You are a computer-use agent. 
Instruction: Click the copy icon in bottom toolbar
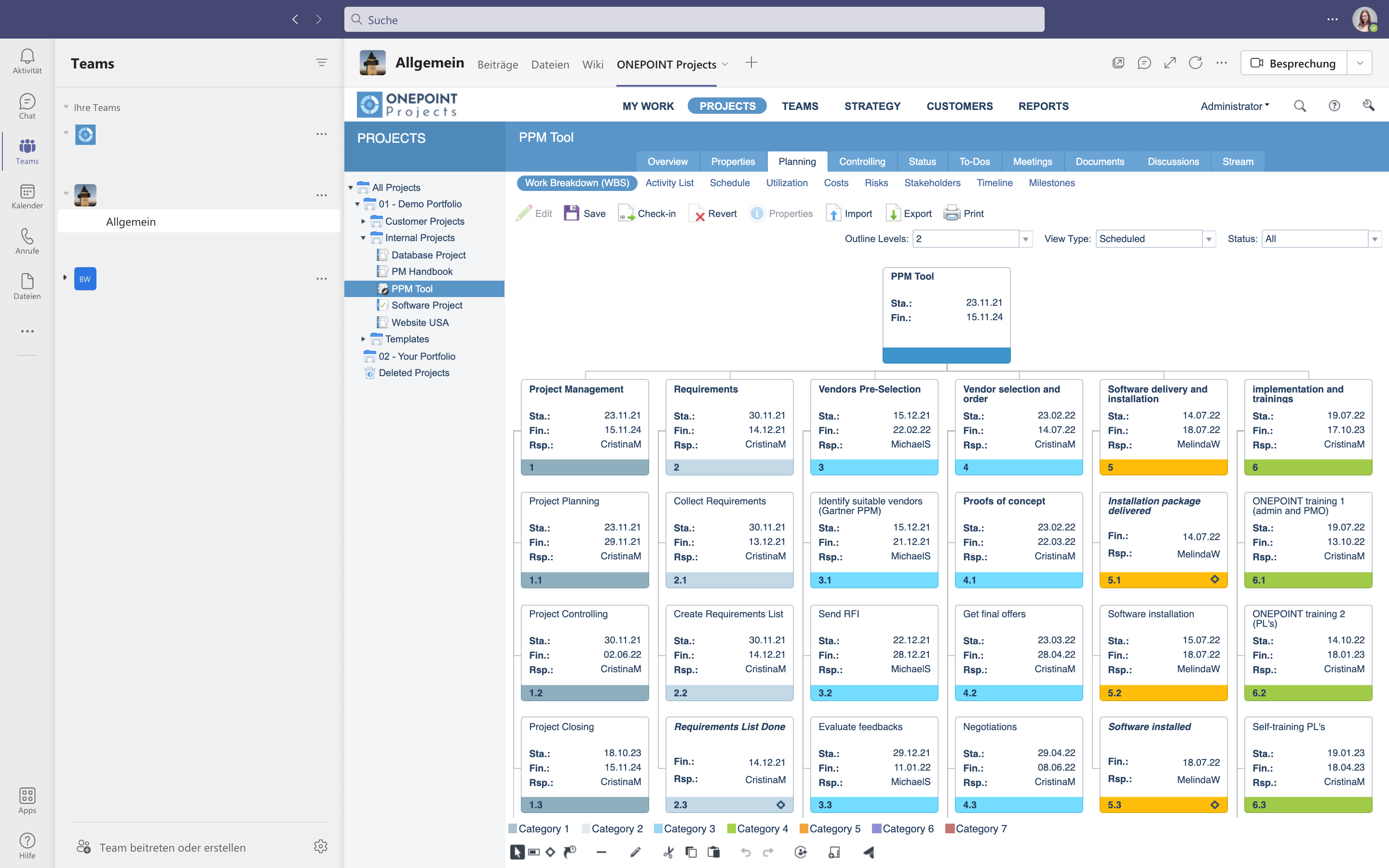click(691, 852)
